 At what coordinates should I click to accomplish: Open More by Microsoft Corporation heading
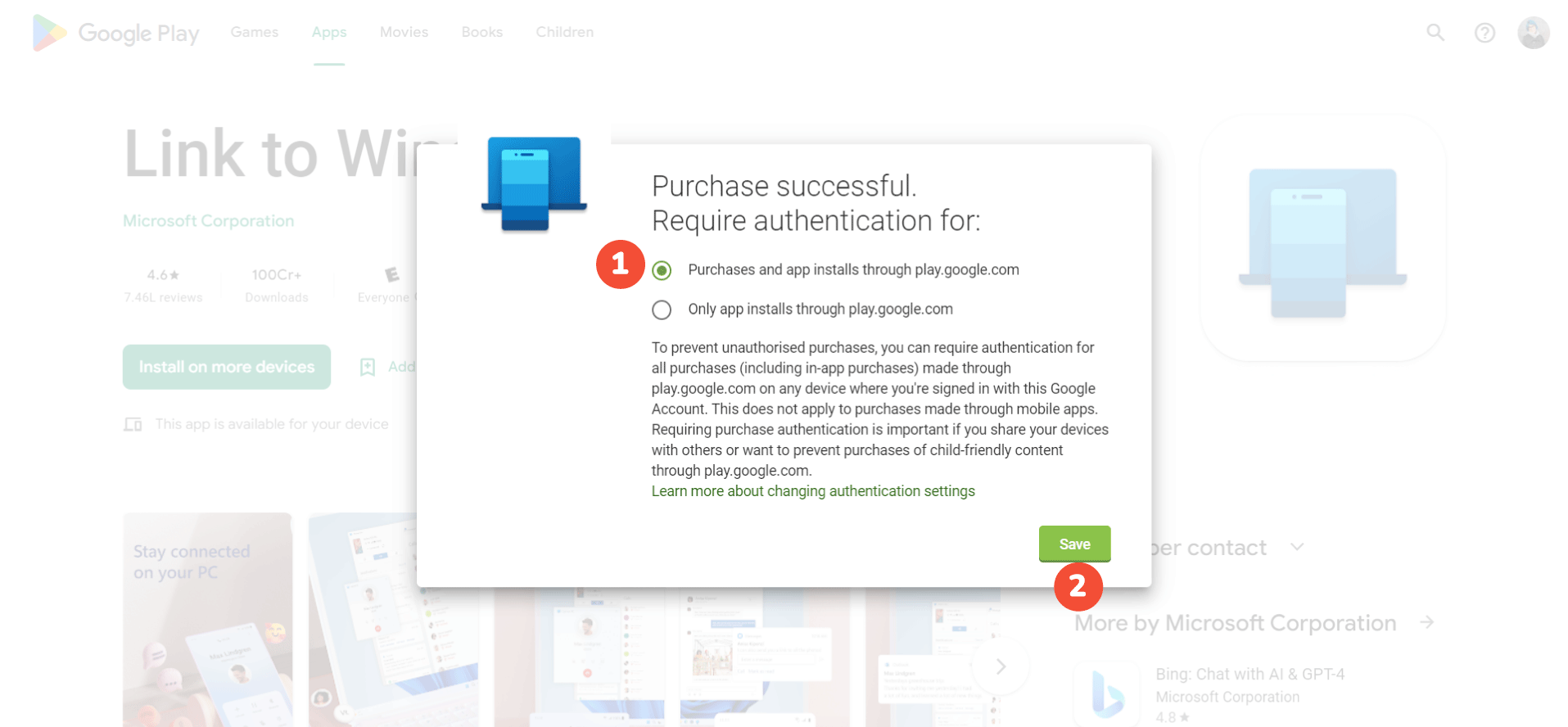tap(1235, 623)
